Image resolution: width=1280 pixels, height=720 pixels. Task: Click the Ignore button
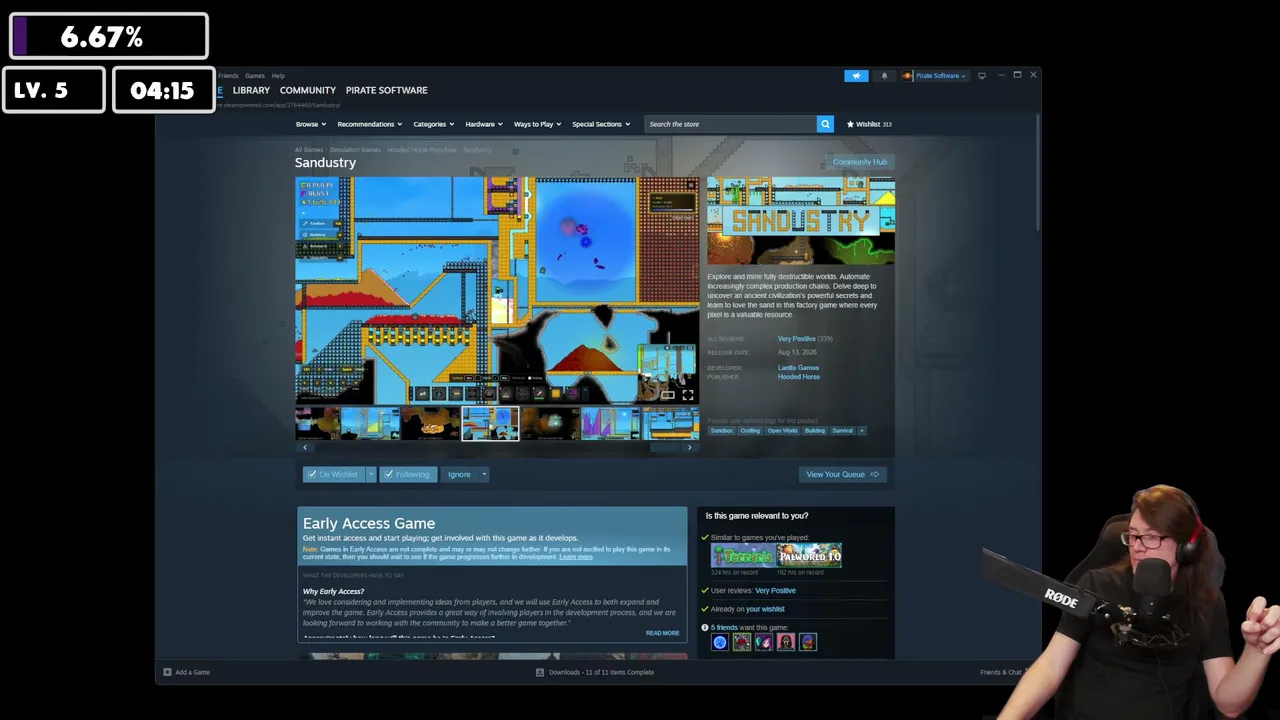(459, 474)
